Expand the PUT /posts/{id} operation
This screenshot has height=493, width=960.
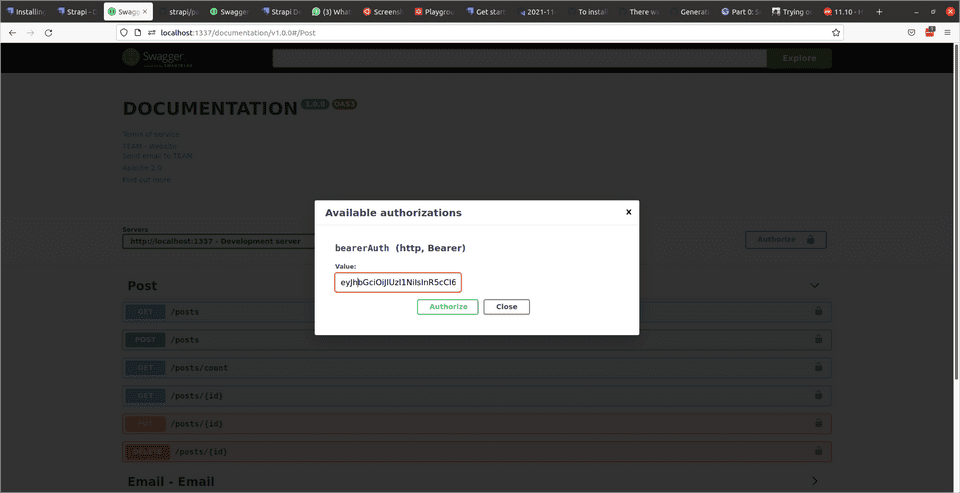[x=476, y=424]
